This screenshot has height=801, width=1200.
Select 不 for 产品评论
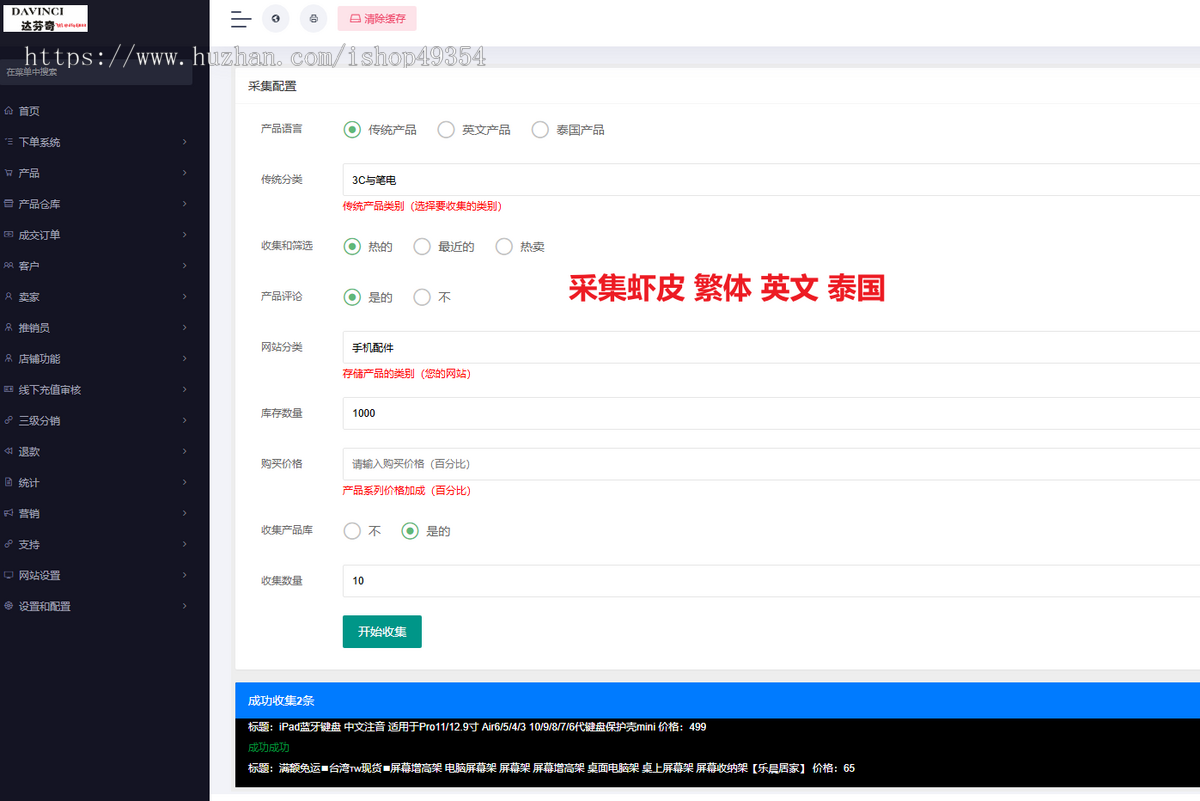pyautogui.click(x=421, y=297)
